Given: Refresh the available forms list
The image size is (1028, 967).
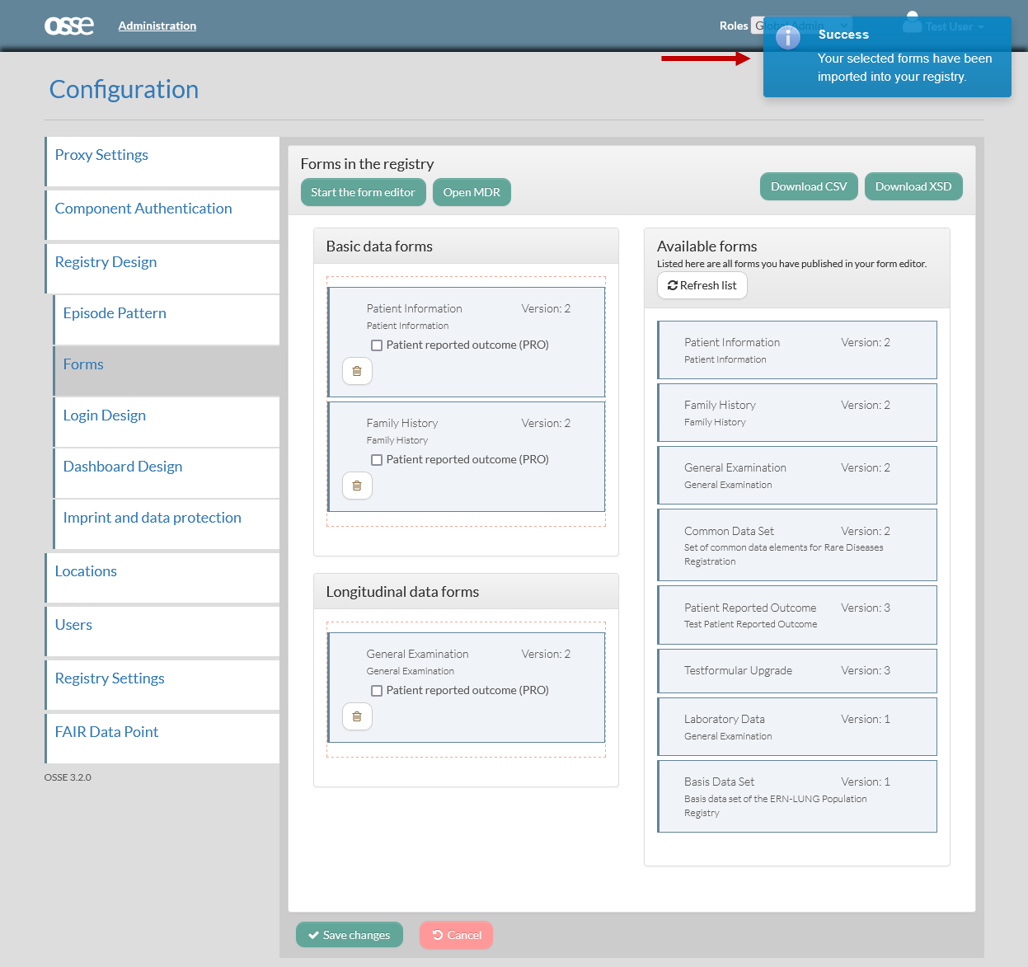Looking at the screenshot, I should click(702, 285).
